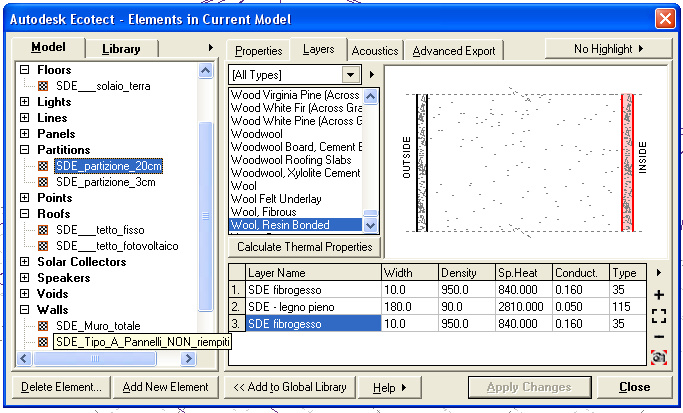Open the No Highlight dropdown menu
This screenshot has width=683, height=413.
tap(608, 48)
